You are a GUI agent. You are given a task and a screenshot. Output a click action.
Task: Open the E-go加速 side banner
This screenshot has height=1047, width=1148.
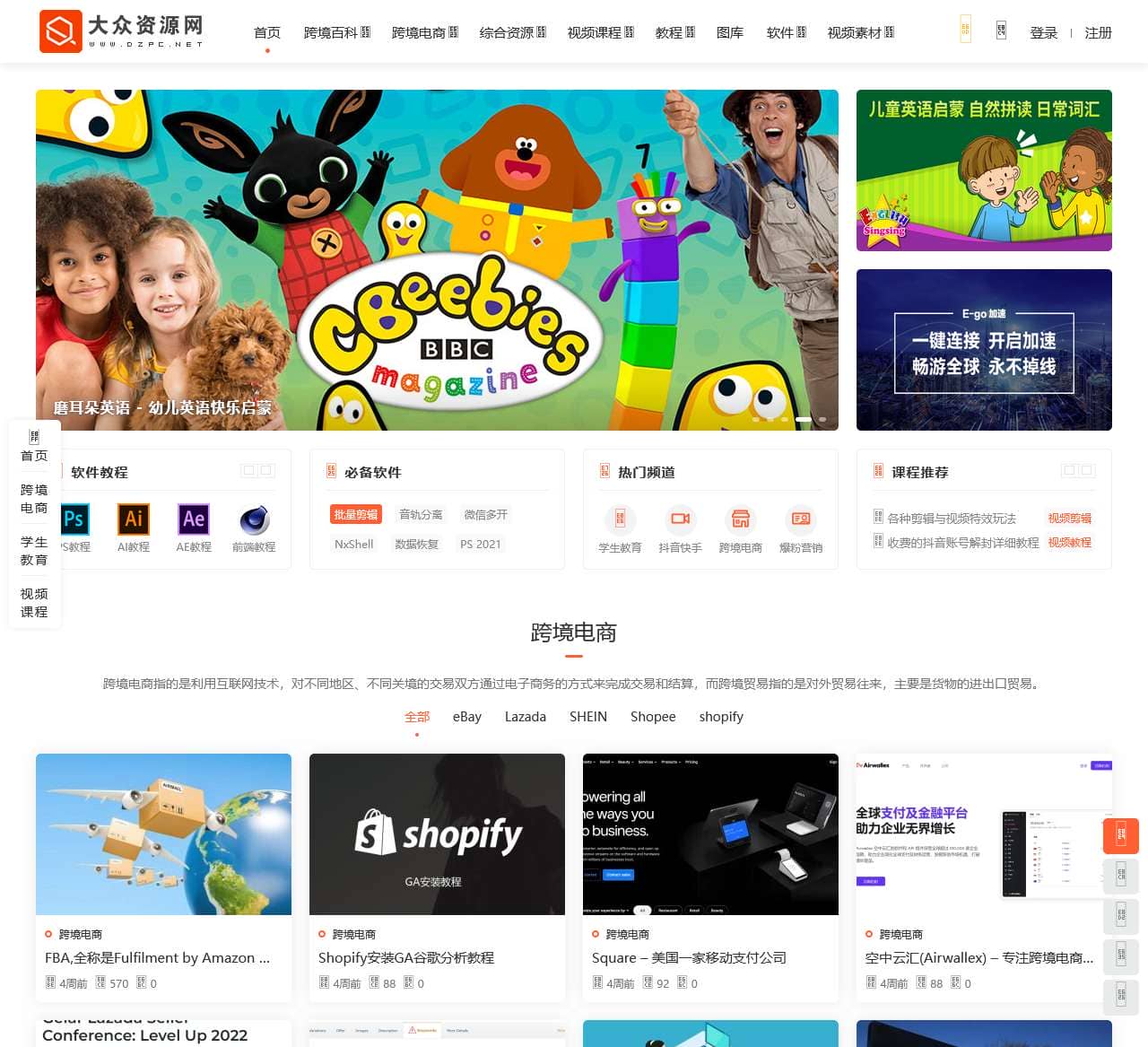click(984, 350)
